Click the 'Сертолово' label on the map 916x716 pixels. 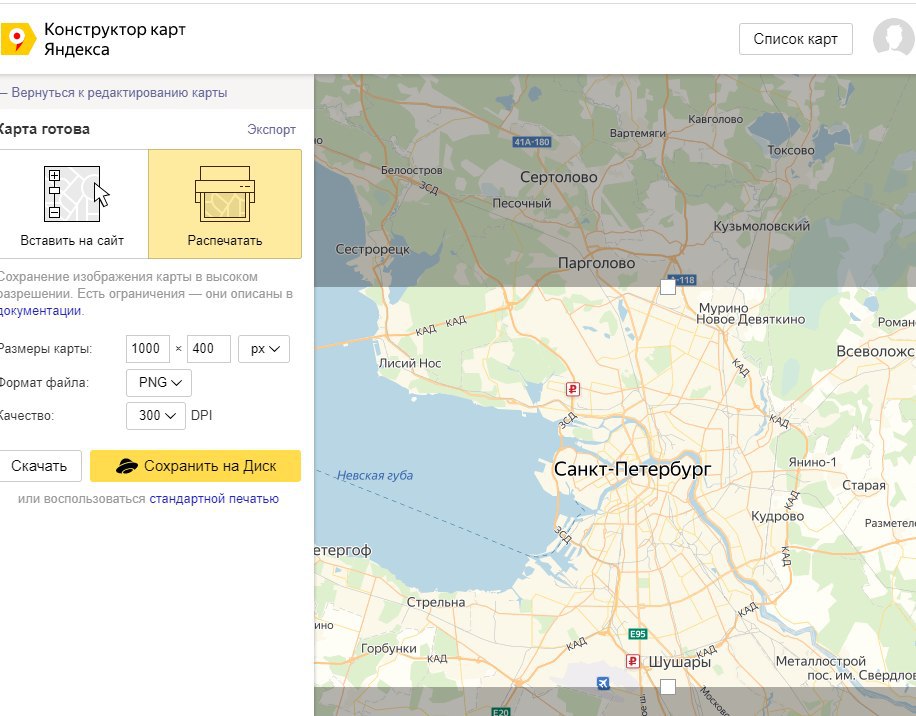(558, 177)
